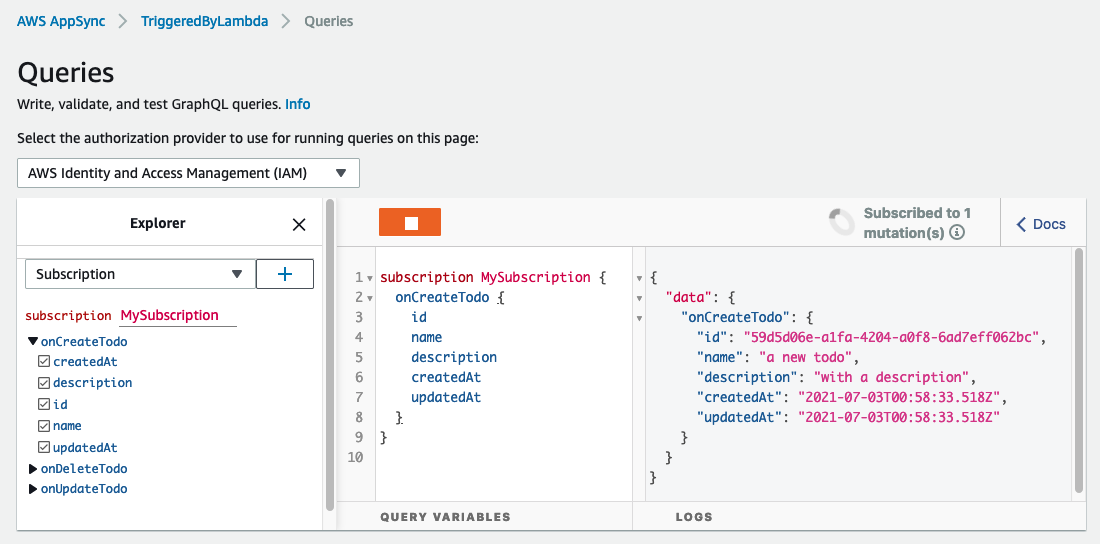
Task: Close the Explorer panel with X
Action: [299, 225]
